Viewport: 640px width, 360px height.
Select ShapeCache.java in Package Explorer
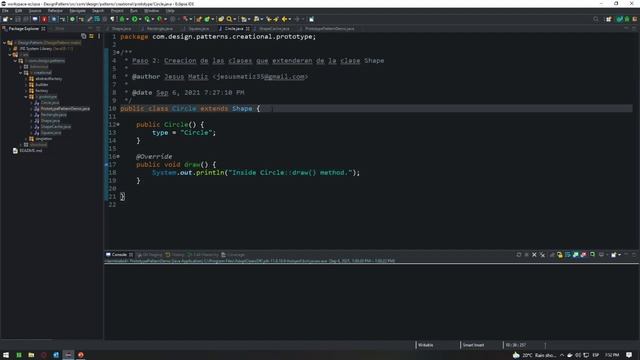(56, 127)
